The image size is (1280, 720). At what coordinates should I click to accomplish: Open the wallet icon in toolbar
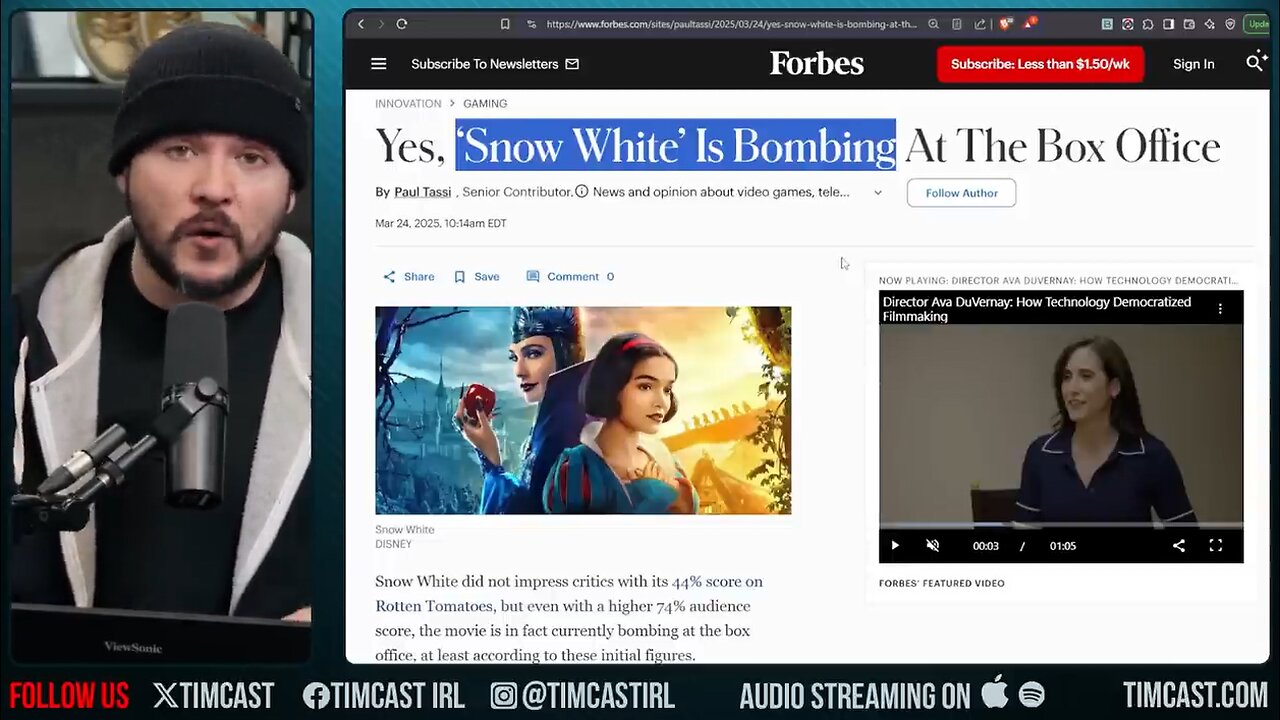tap(1189, 24)
